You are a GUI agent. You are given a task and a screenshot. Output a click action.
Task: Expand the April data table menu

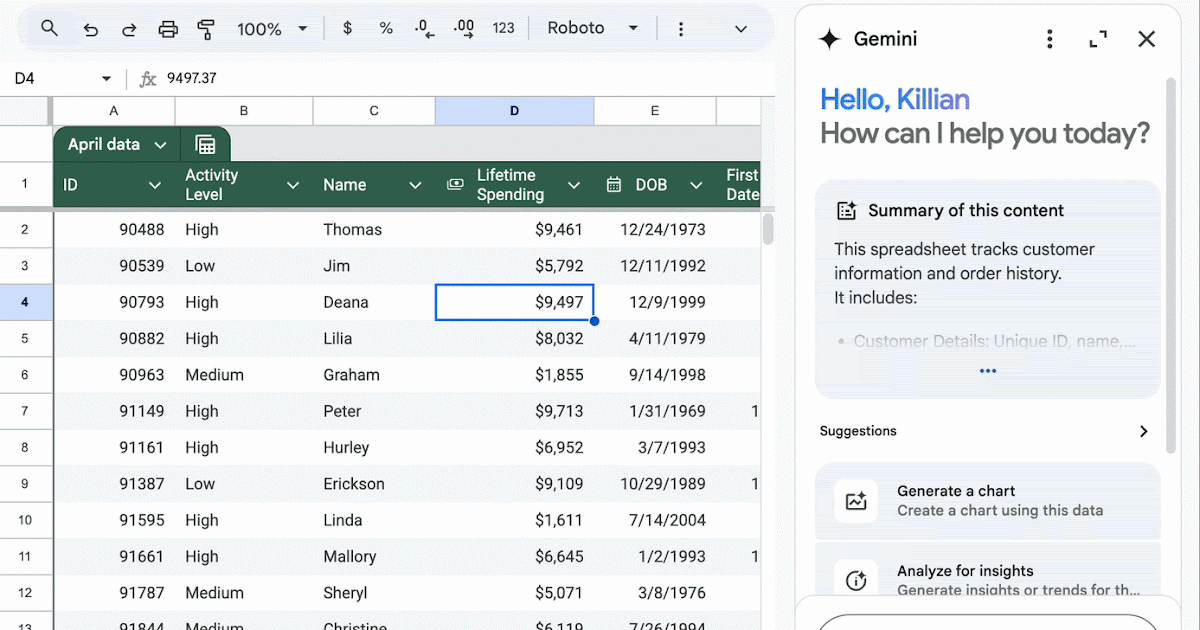click(x=160, y=146)
